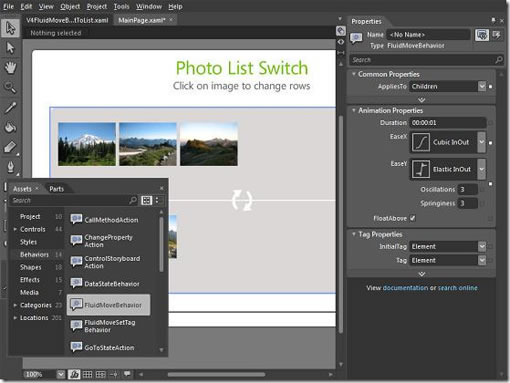Image resolution: width=510 pixels, height=383 pixels.
Task: Toggle assets grid view mode button
Action: point(147,200)
